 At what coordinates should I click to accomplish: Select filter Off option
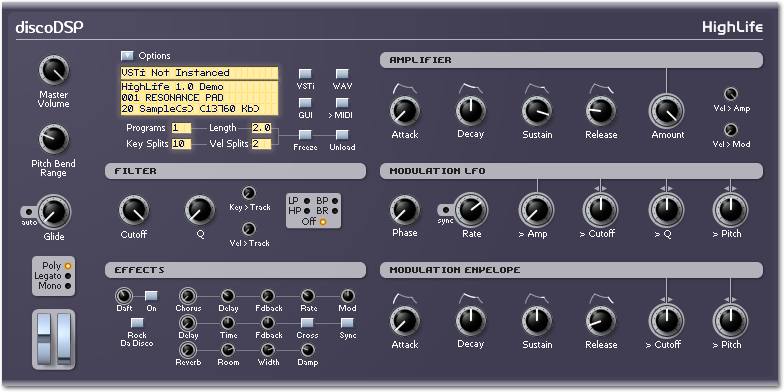coord(322,222)
